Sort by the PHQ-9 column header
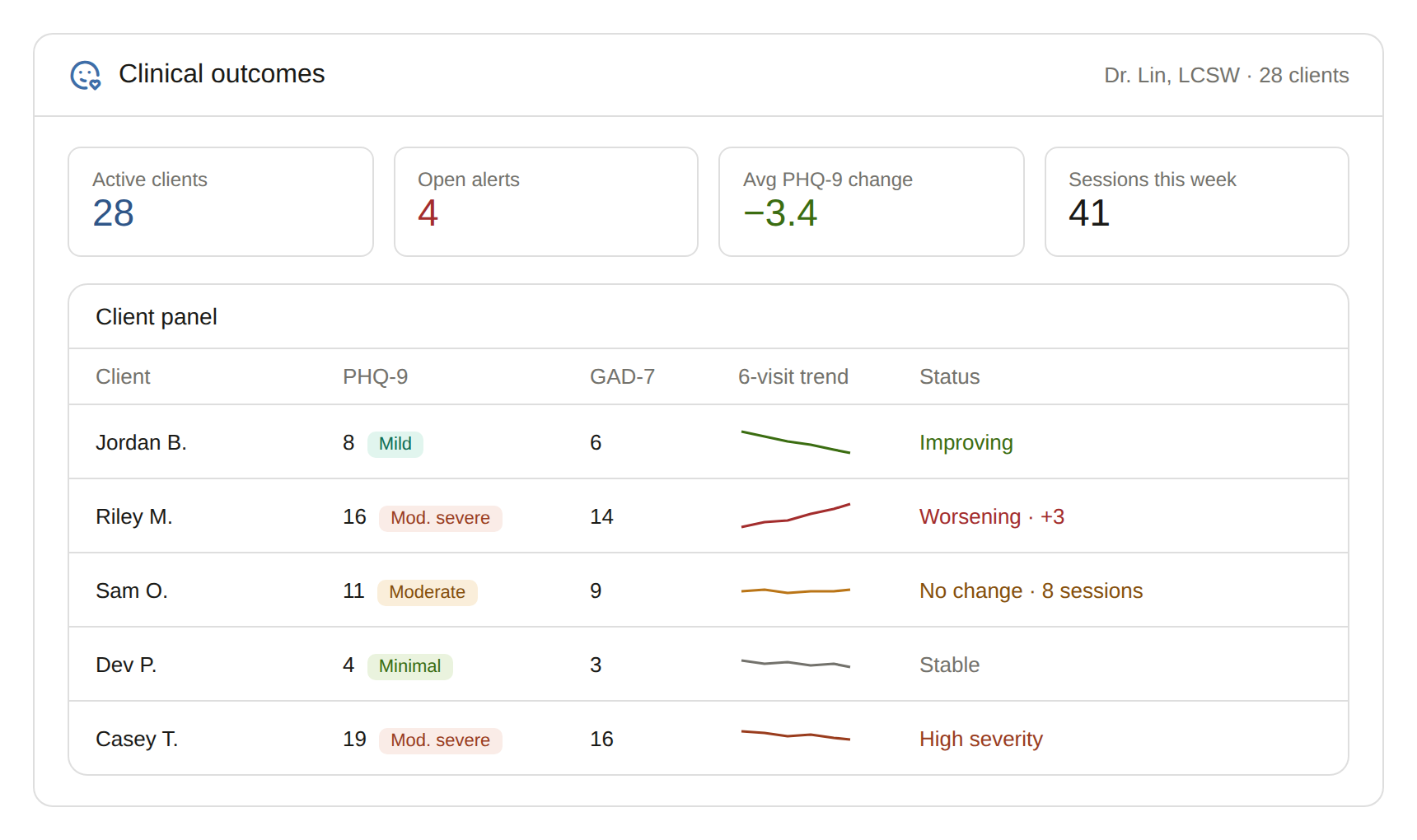The height and width of the screenshot is (840, 1417). [375, 376]
